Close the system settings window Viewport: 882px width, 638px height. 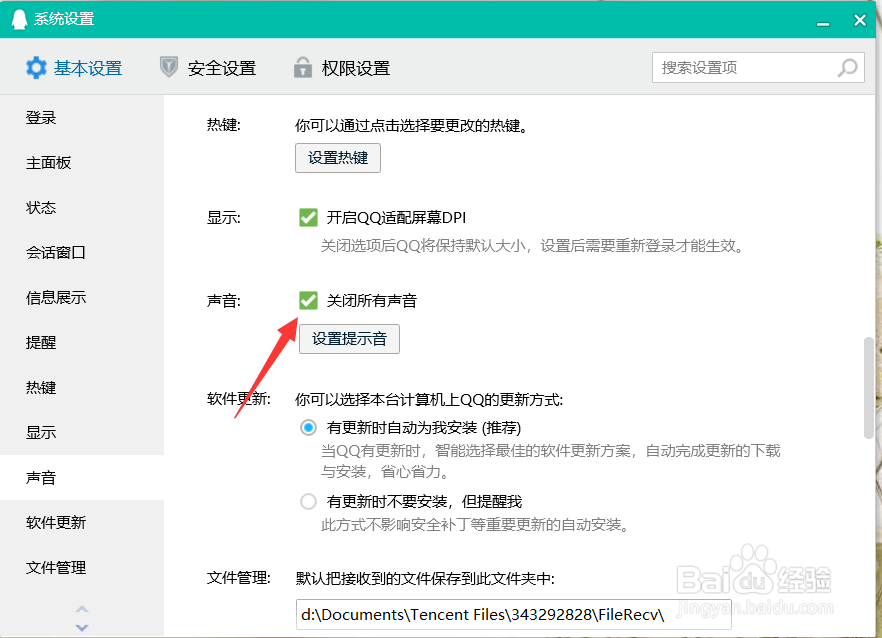[860, 20]
